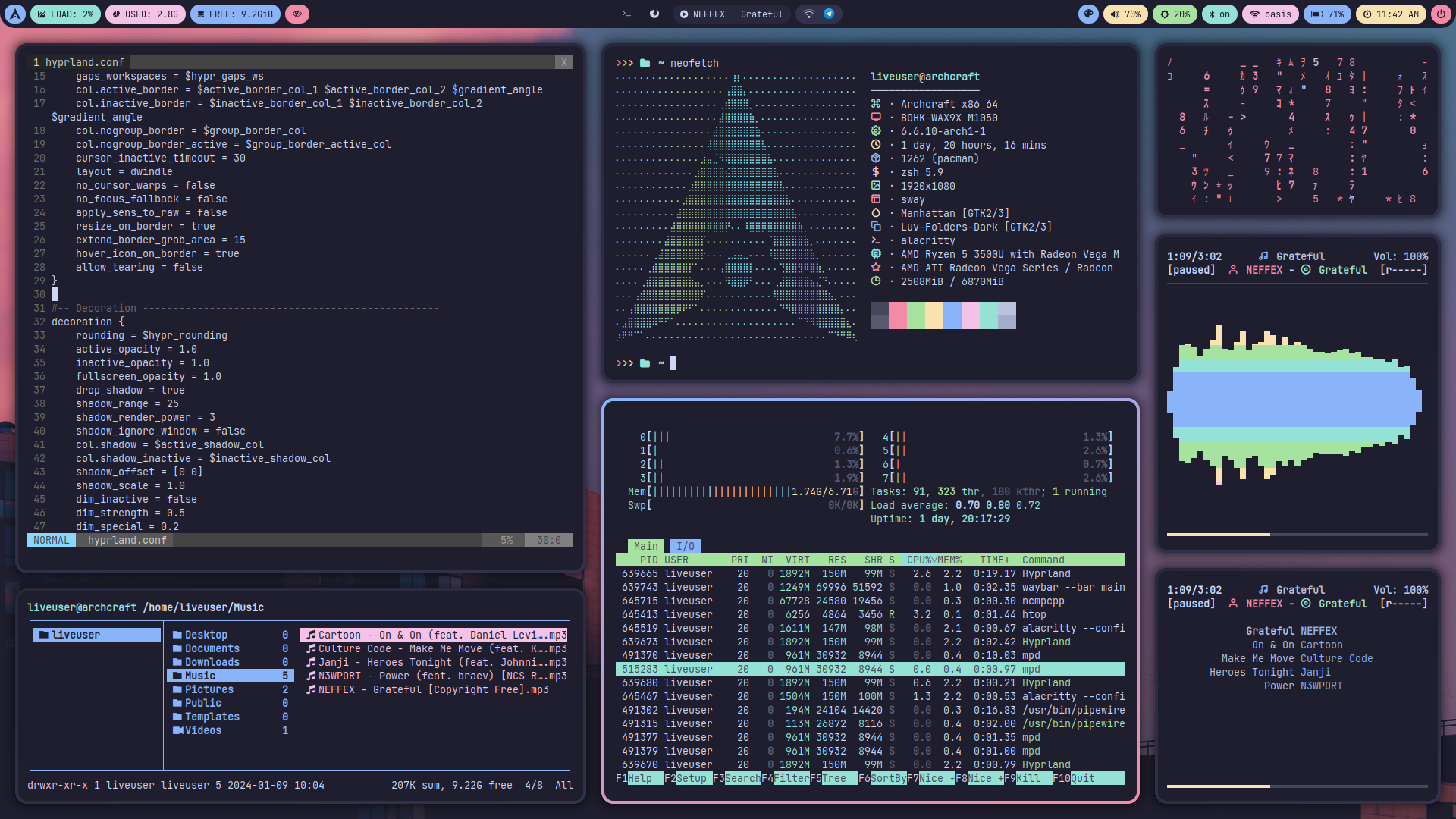Toggle Bluetooth 'on' module
1456x819 pixels.
(1219, 14)
